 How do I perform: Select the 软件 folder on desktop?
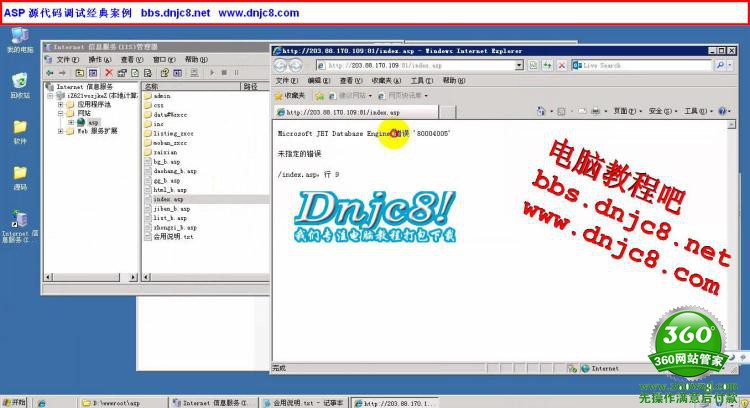pyautogui.click(x=20, y=132)
